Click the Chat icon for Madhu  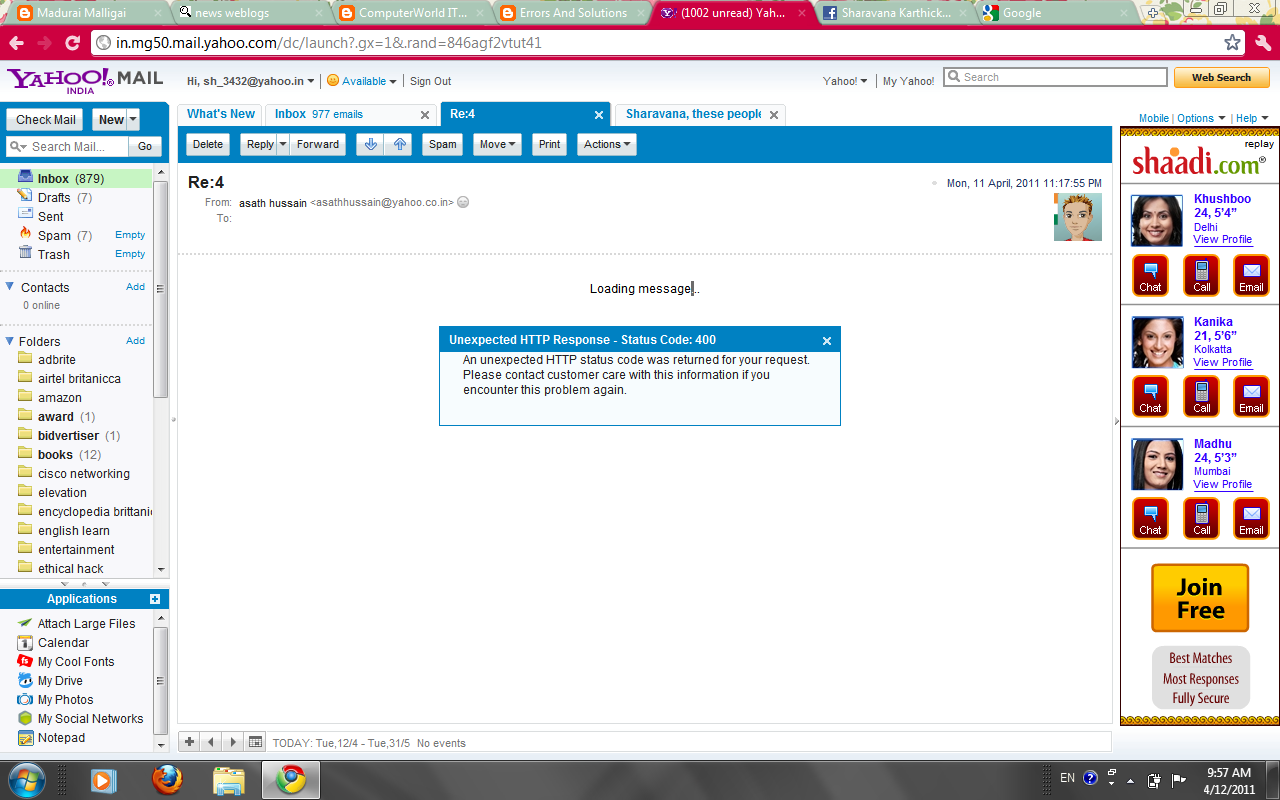1150,518
